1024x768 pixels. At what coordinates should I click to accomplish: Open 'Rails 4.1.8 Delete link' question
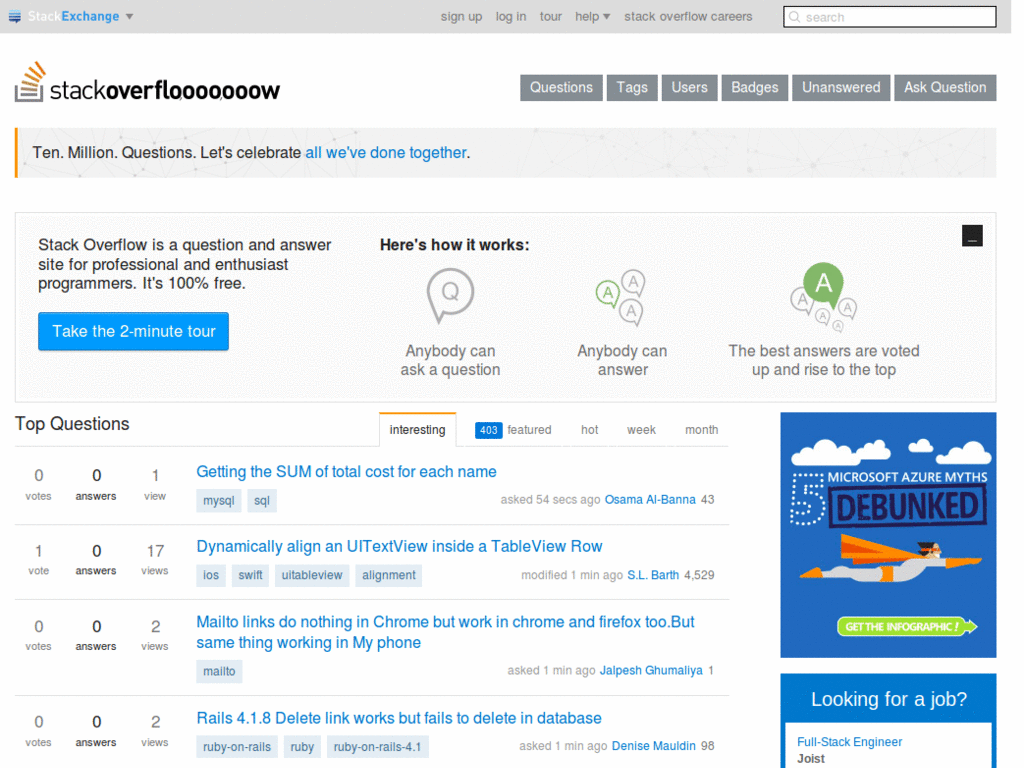tap(398, 718)
